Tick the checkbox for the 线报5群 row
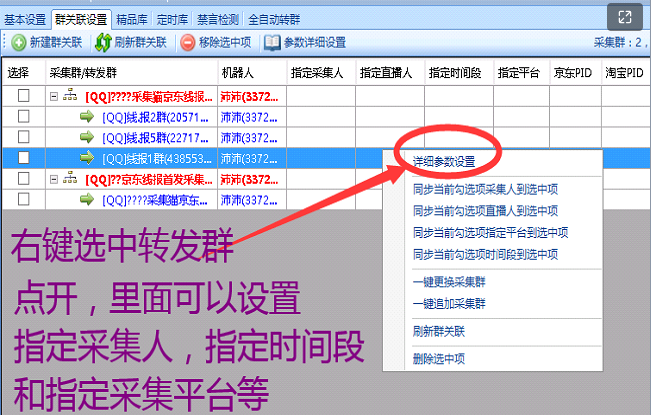 click(23, 137)
